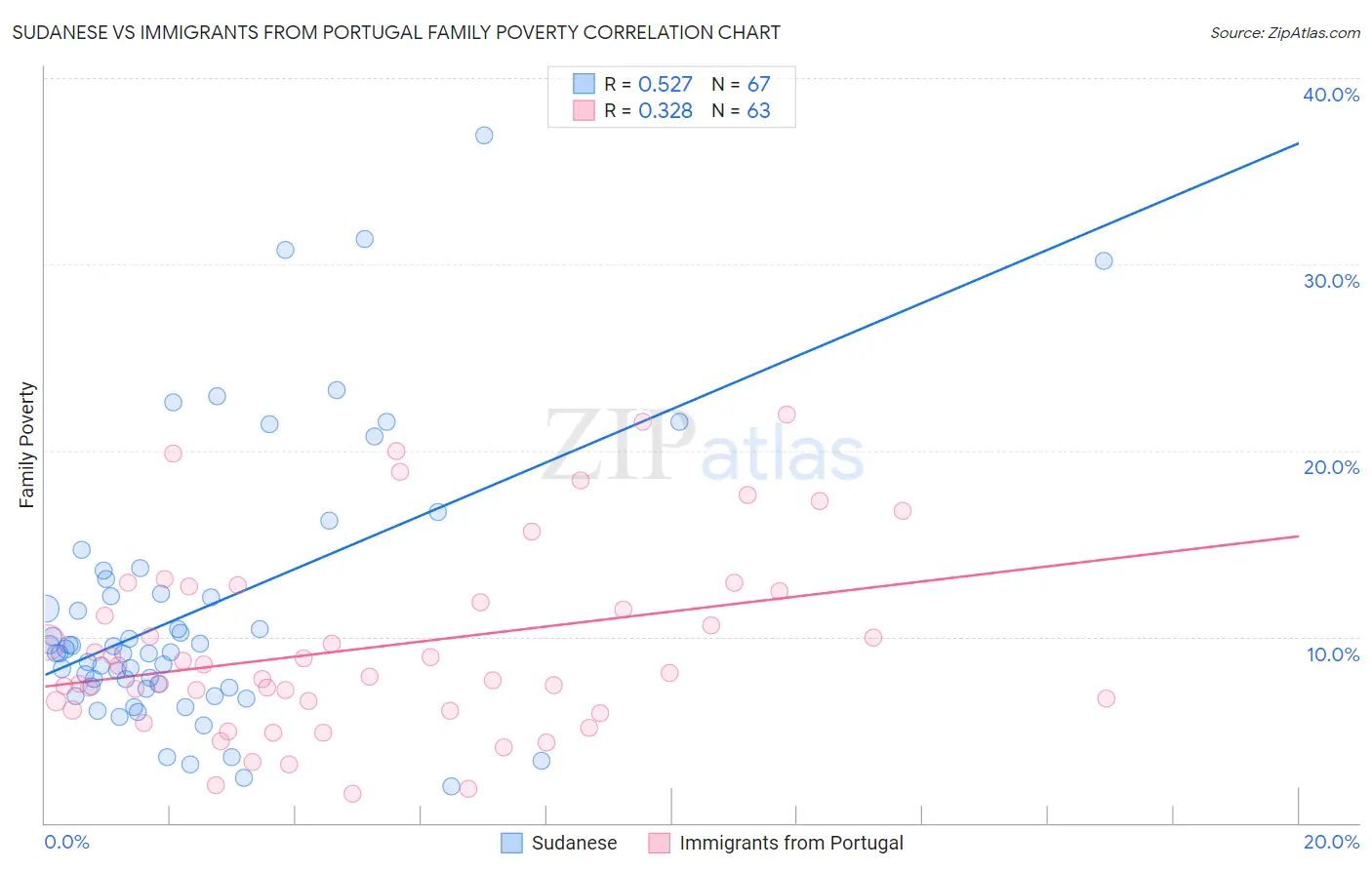The image size is (1372, 870).
Task: Click the blue data point near 30% far right
Action: pyautogui.click(x=1104, y=260)
